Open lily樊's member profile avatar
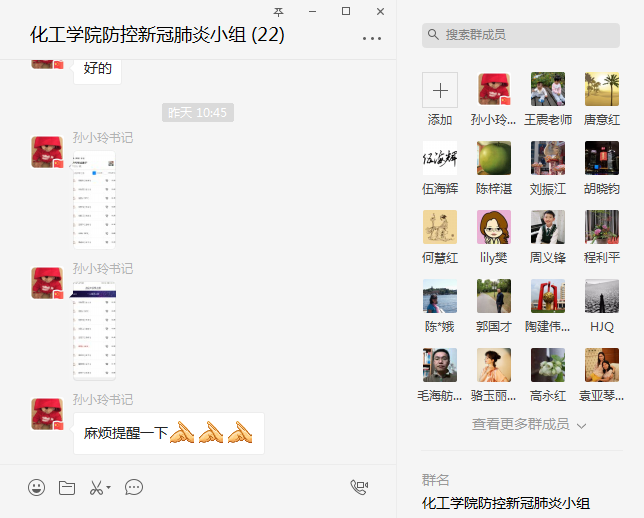 tap(494, 227)
